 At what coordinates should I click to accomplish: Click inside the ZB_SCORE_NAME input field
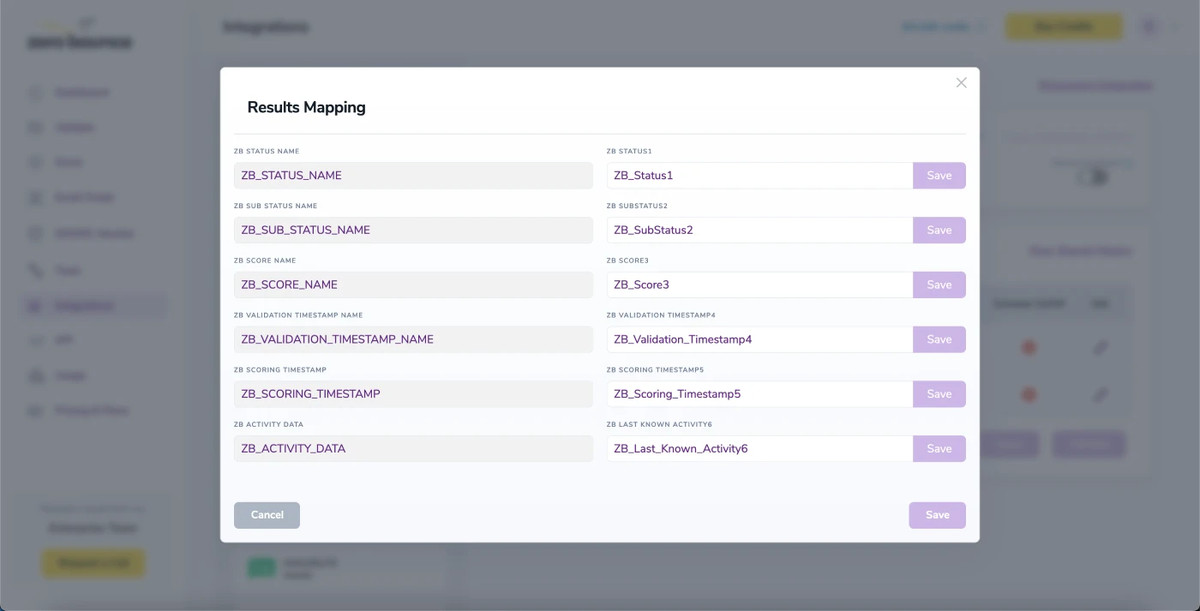tap(413, 284)
